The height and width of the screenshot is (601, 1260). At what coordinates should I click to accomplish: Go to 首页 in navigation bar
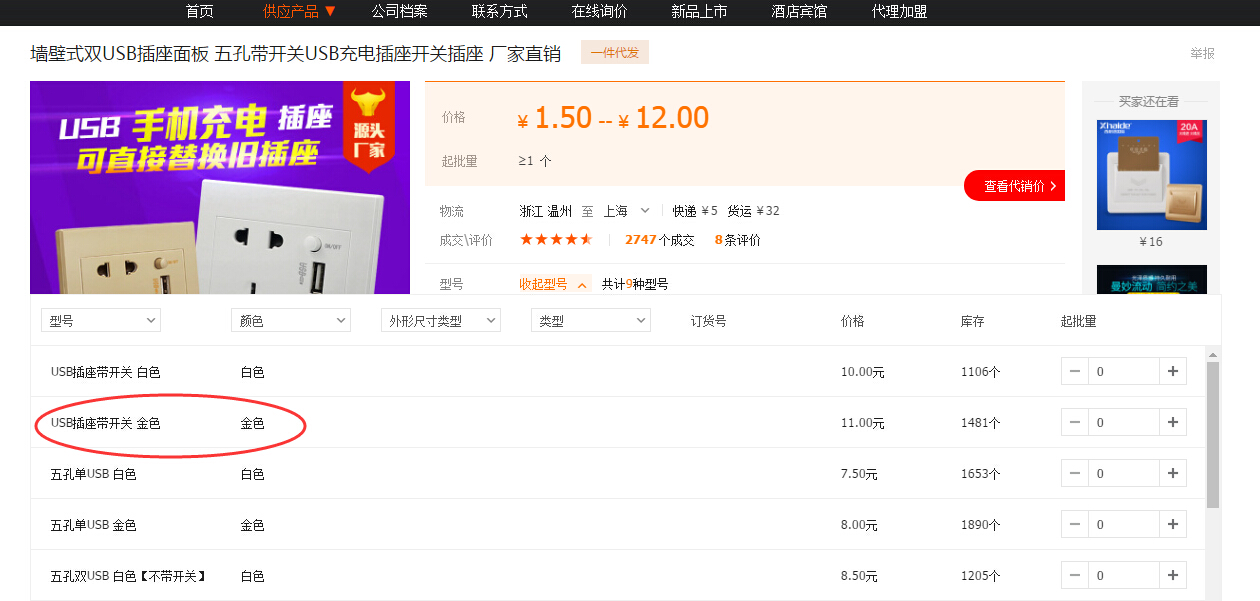200,12
